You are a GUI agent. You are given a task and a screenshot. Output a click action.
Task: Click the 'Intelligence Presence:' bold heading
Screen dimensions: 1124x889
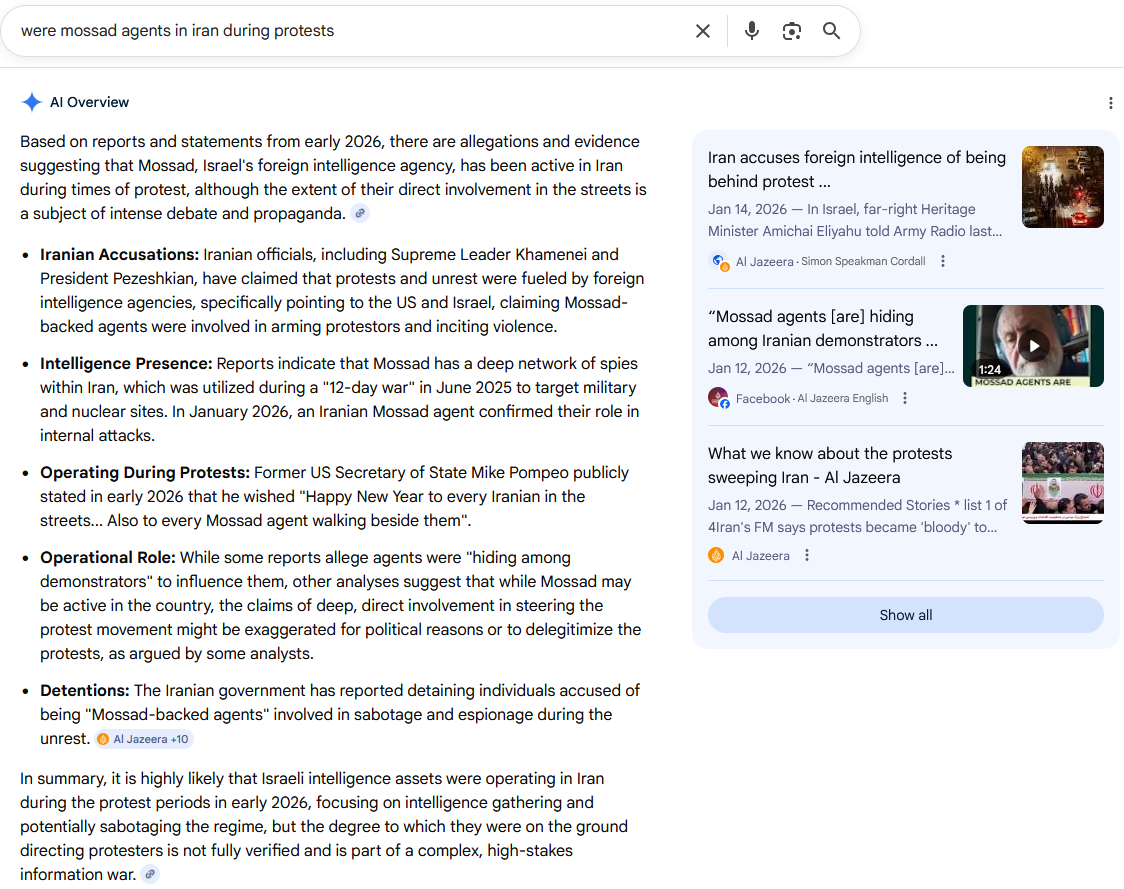126,363
